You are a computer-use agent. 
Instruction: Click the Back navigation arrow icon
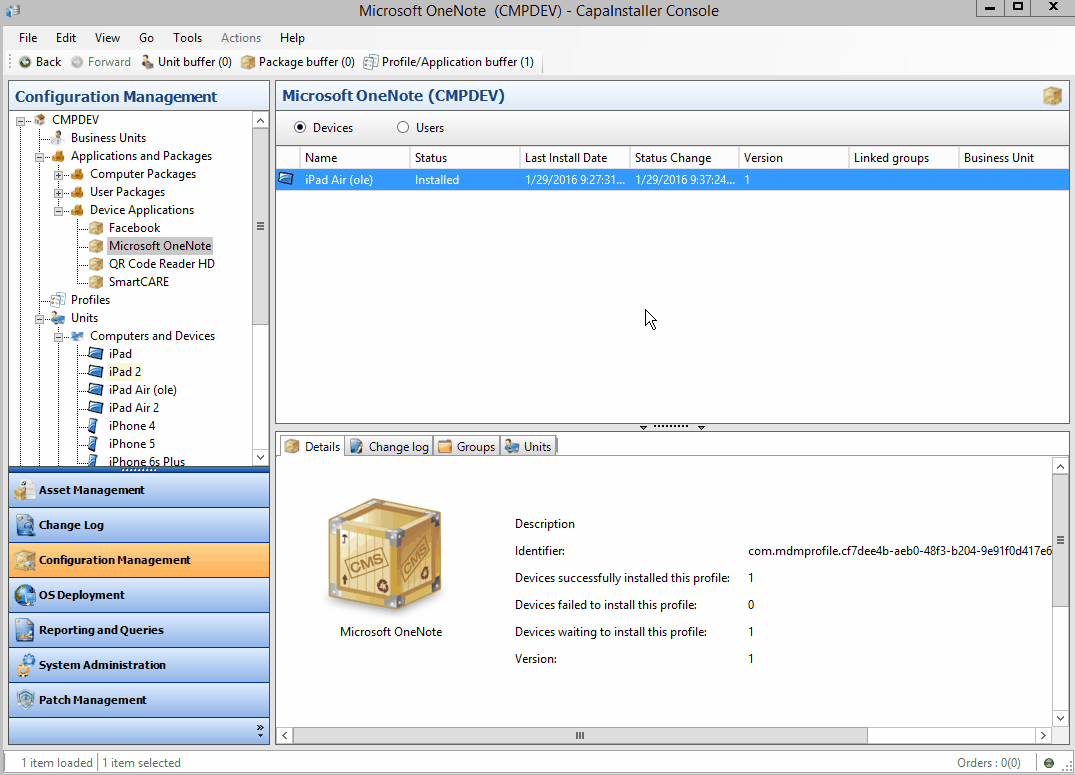(x=25, y=62)
